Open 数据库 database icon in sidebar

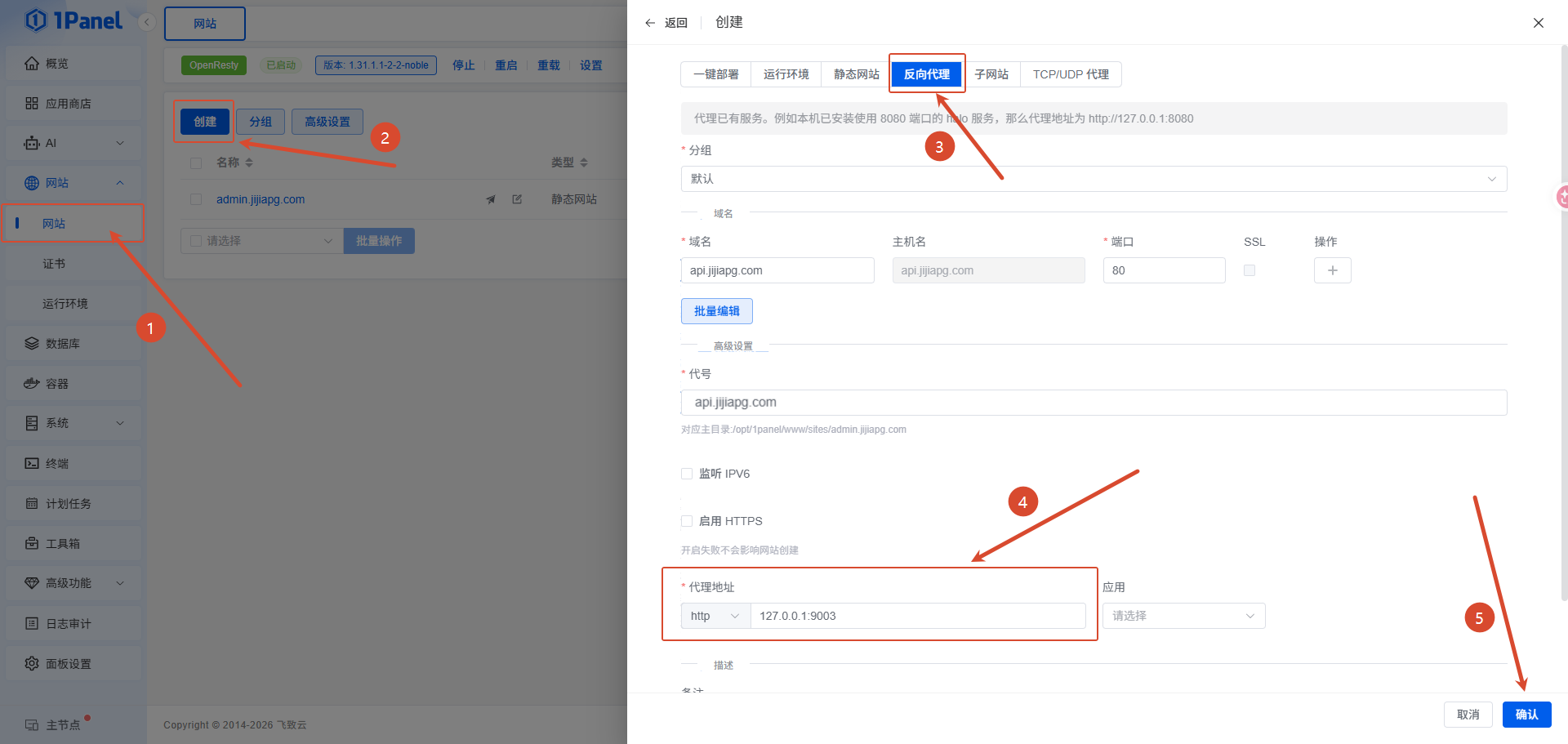pyautogui.click(x=32, y=343)
